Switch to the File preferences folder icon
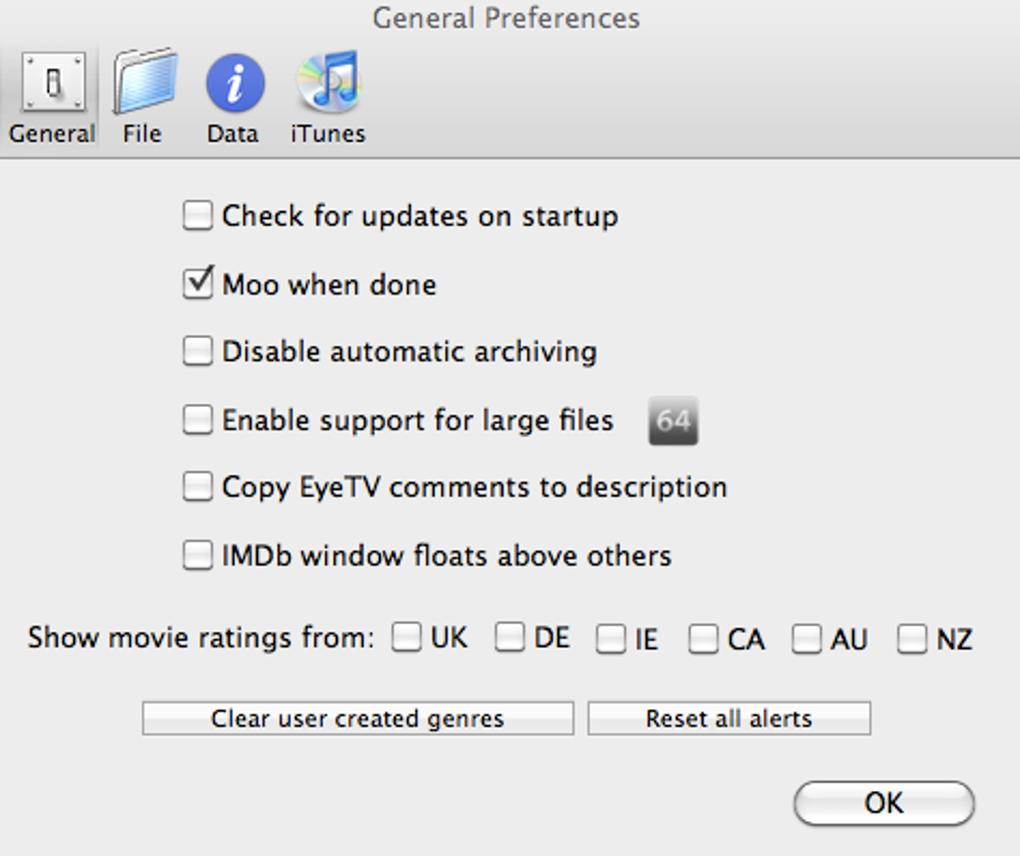 pyautogui.click(x=143, y=85)
